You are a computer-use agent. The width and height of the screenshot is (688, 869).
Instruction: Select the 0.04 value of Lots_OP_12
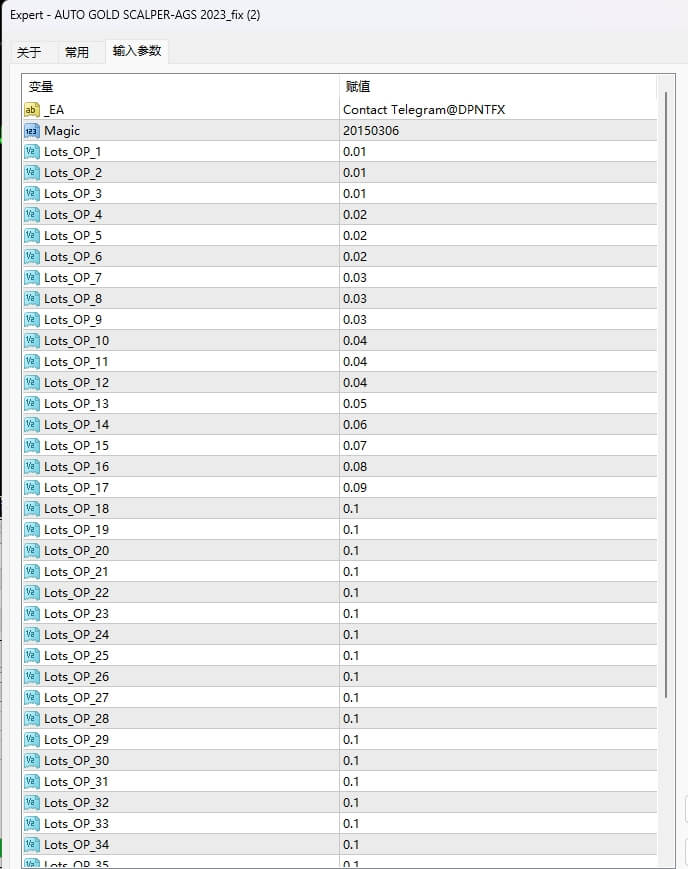pos(355,383)
